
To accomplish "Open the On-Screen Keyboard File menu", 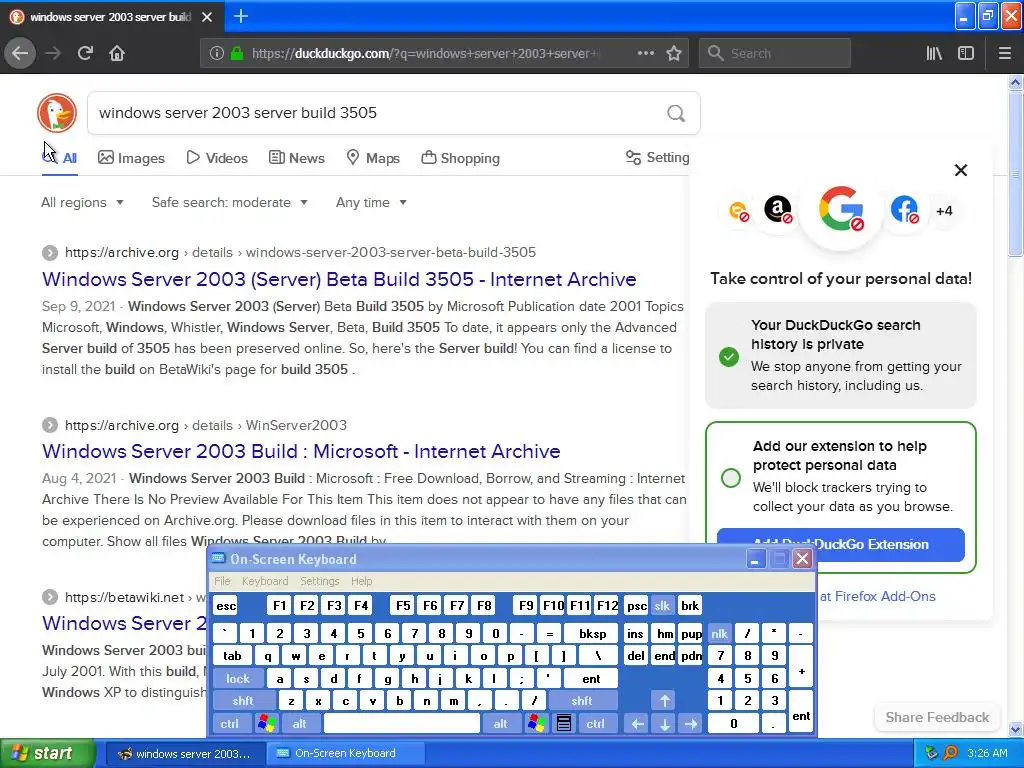I will tap(222, 581).
